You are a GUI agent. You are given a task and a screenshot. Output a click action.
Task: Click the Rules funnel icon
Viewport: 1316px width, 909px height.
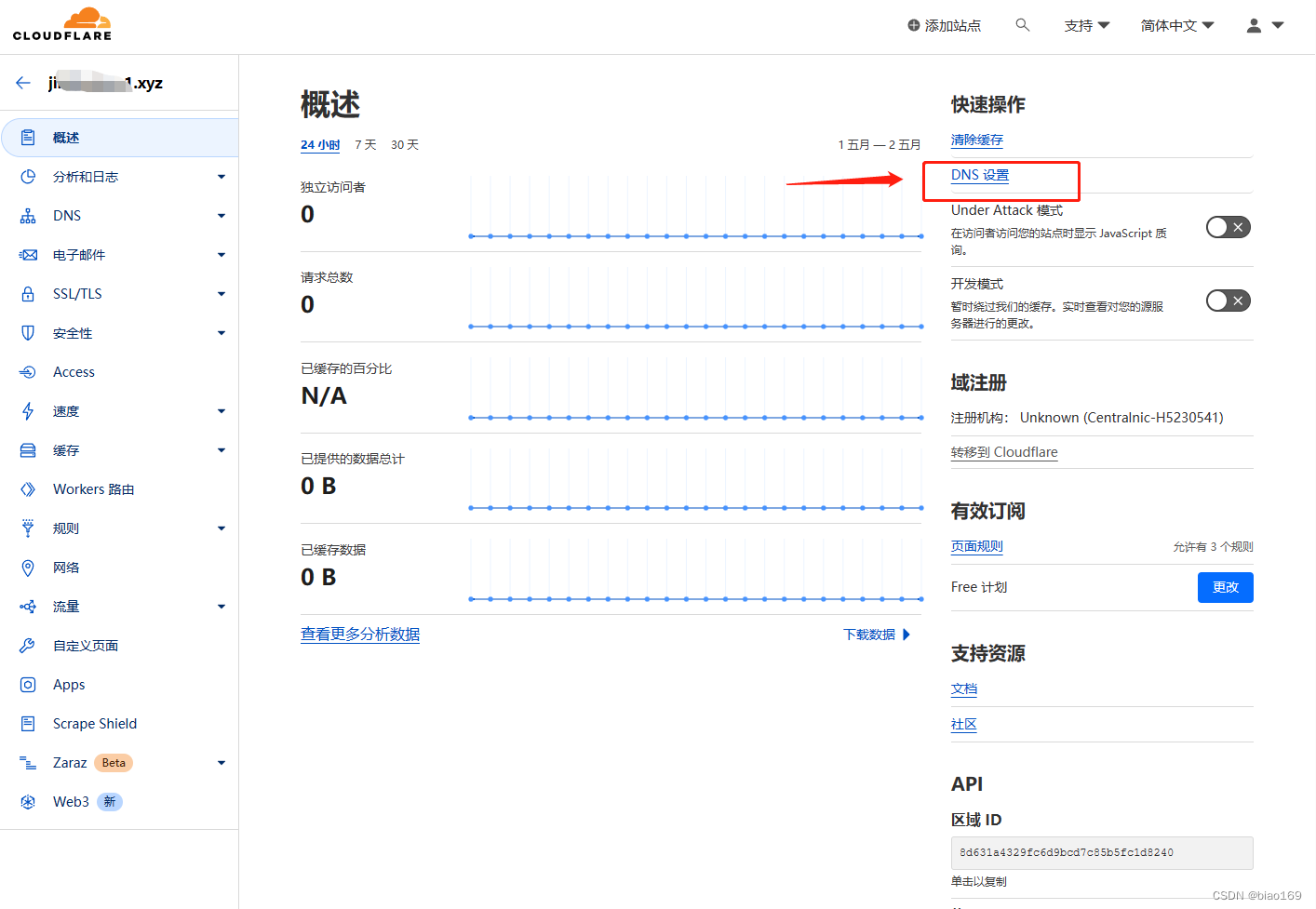(x=28, y=528)
